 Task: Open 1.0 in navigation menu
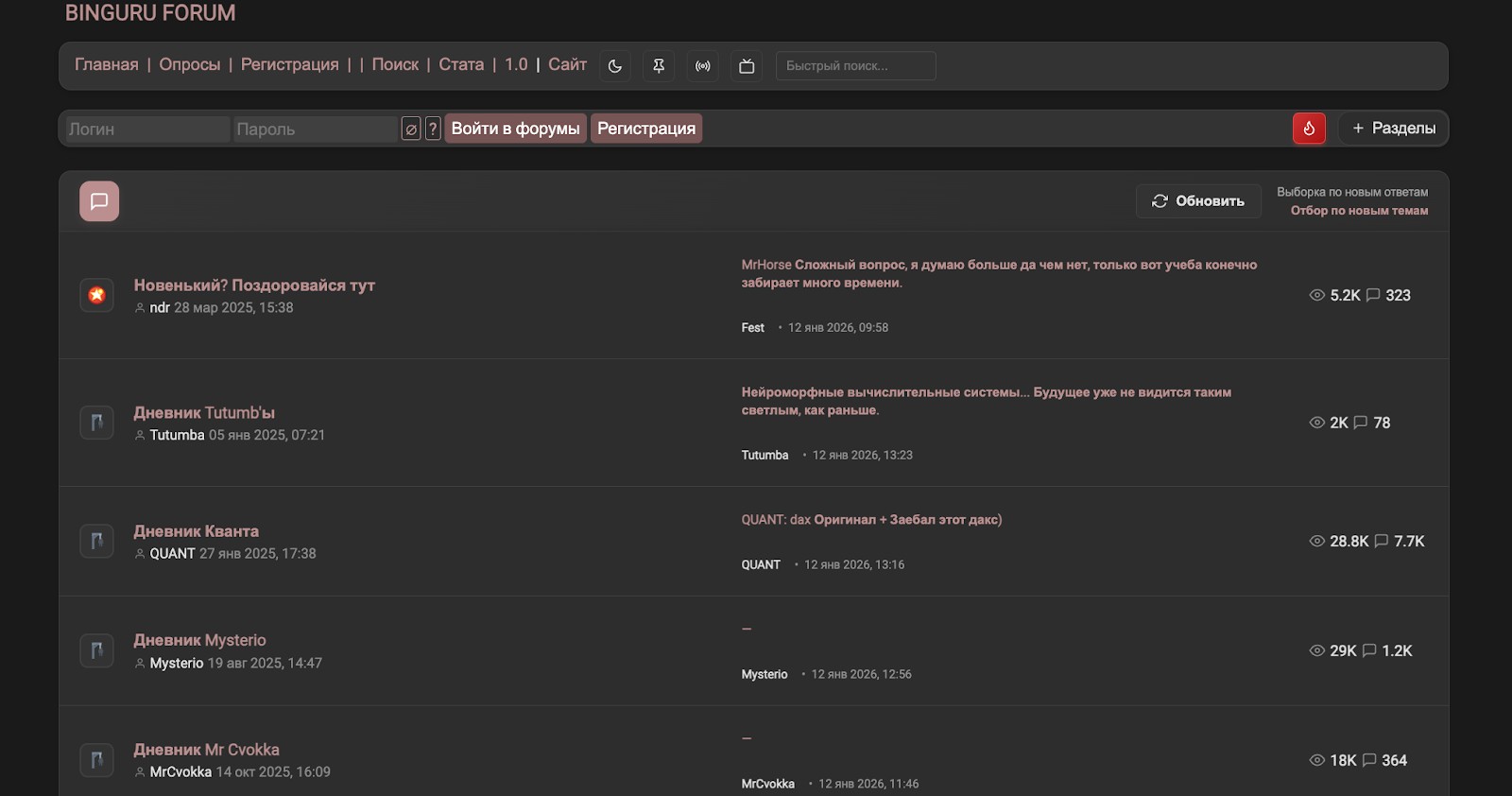(516, 64)
